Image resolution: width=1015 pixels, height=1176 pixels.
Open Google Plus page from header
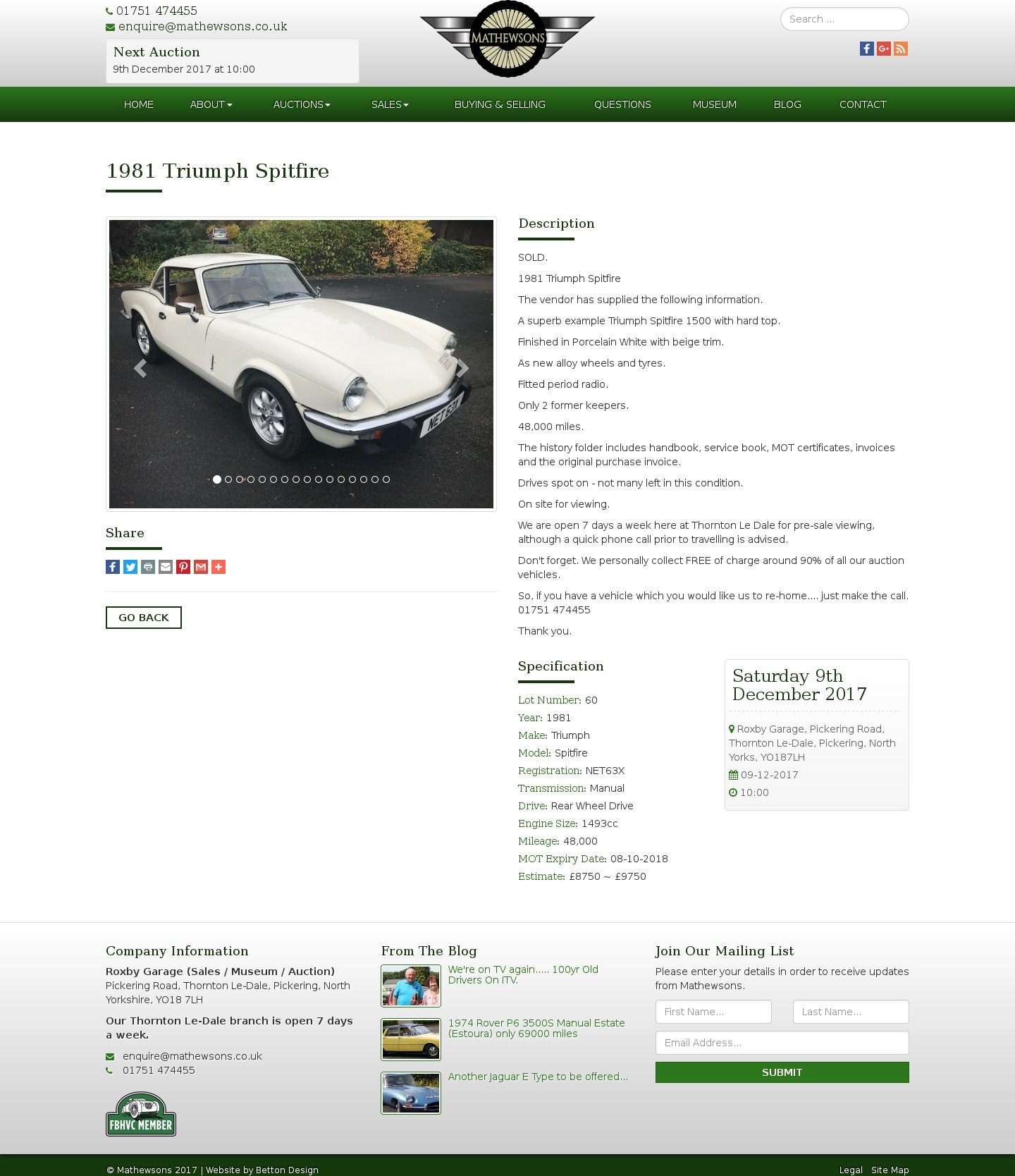(884, 49)
